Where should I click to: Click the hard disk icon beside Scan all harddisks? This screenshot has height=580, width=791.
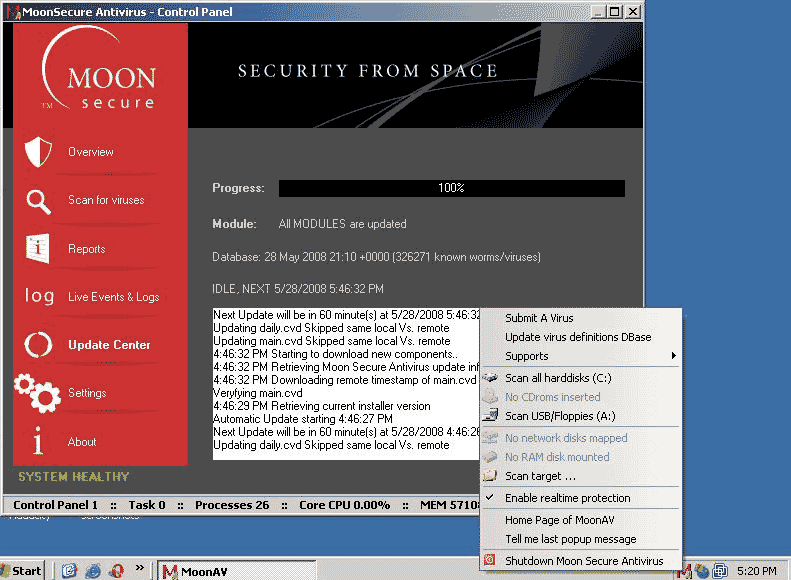pyautogui.click(x=490, y=378)
